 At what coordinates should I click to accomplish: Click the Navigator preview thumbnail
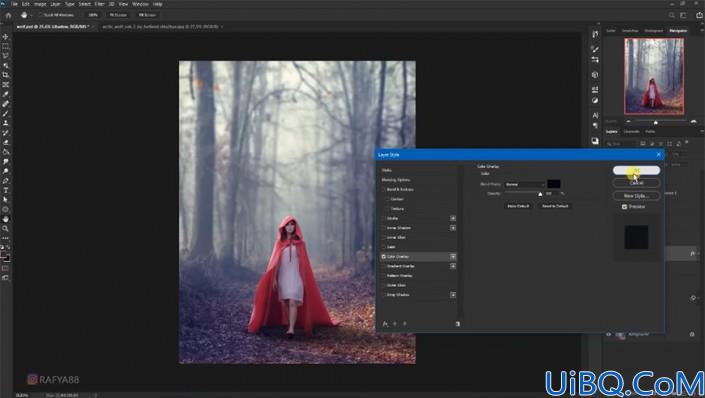[x=654, y=76]
